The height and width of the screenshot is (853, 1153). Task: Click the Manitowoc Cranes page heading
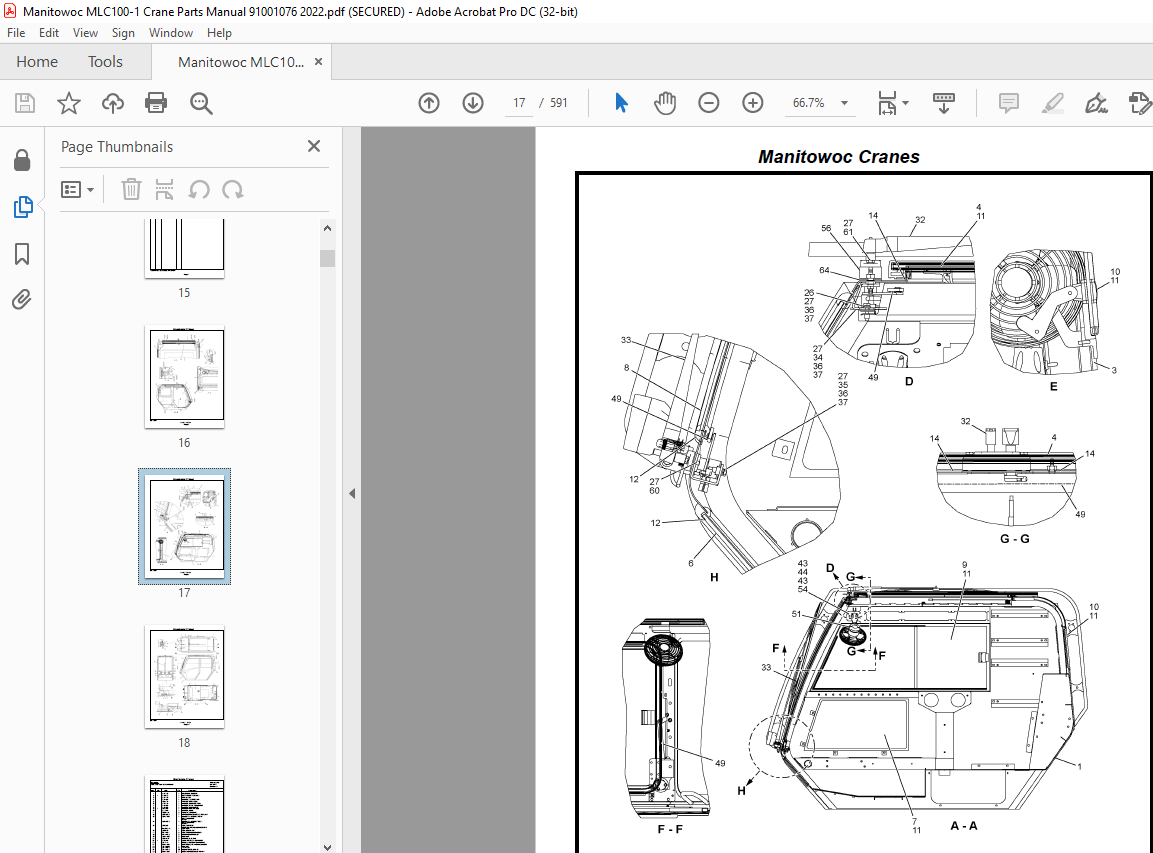point(839,157)
